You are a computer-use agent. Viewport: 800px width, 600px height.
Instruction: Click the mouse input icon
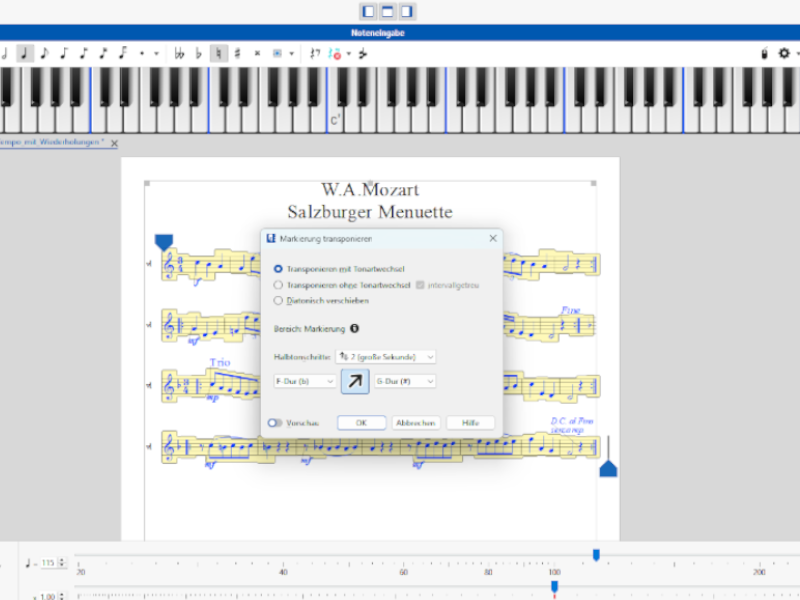764,53
